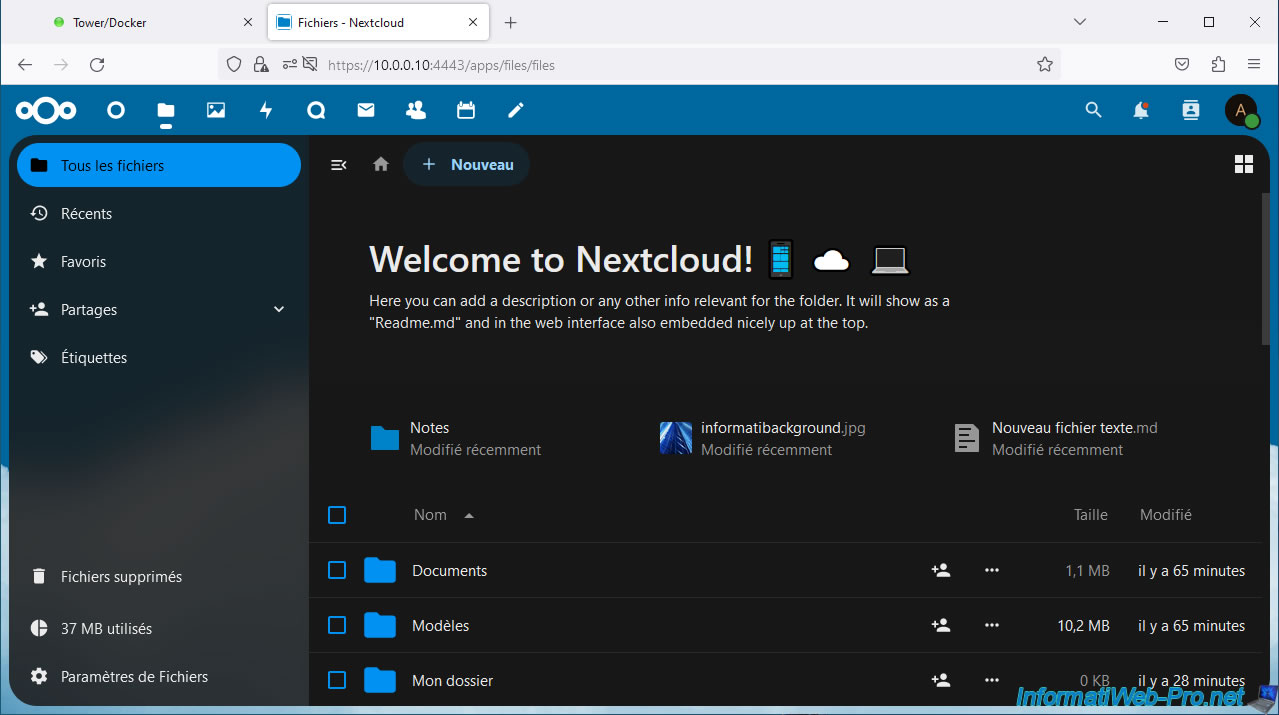Check the Documents folder checkbox

tap(337, 570)
